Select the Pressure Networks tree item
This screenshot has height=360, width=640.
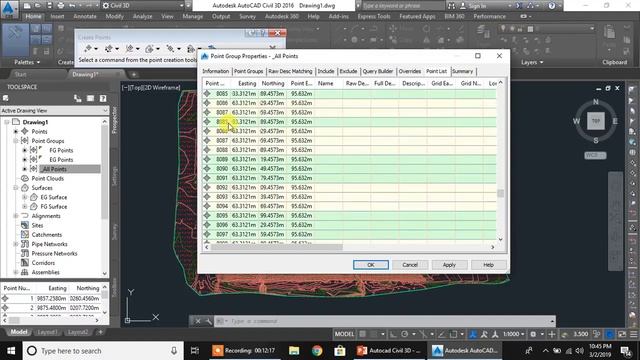54,253
